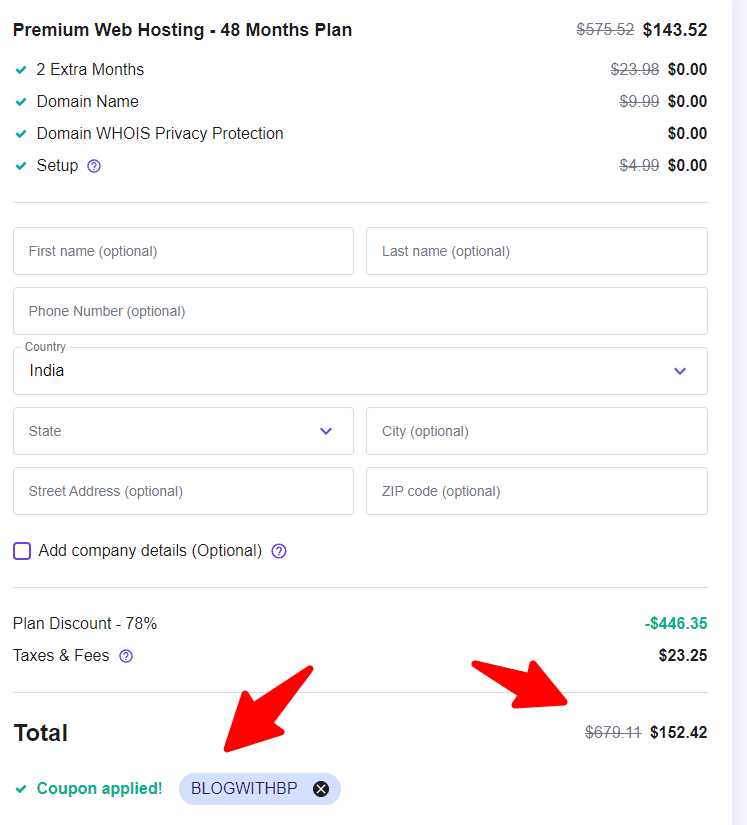This screenshot has width=747, height=825.
Task: Focus the Street Address field
Action: click(x=183, y=491)
